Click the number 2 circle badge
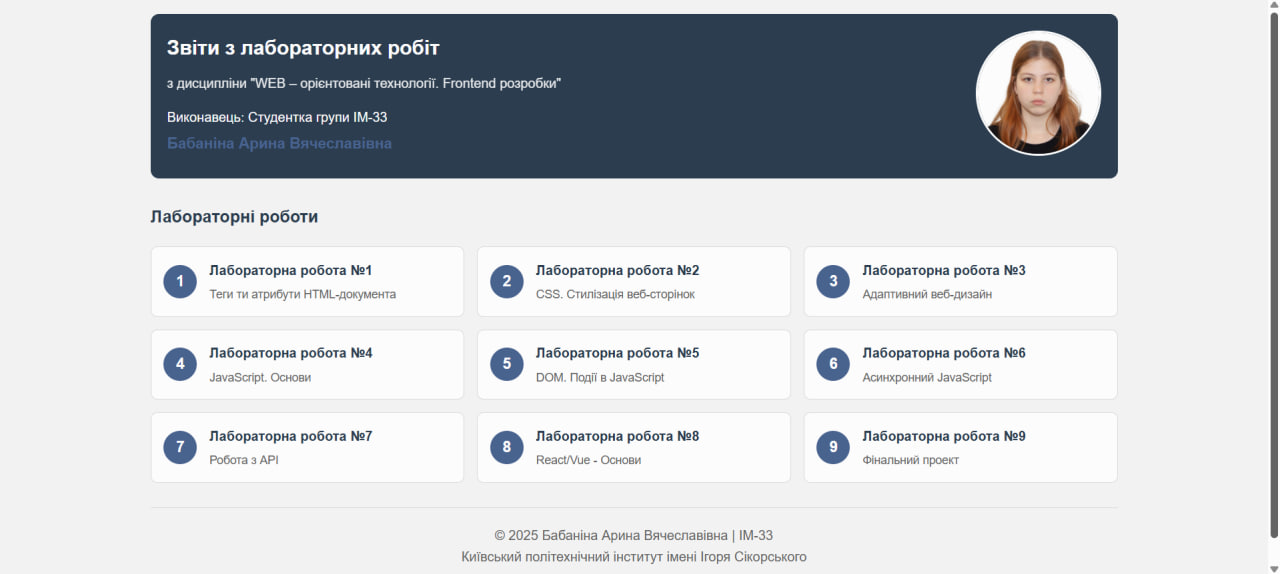 tap(507, 281)
